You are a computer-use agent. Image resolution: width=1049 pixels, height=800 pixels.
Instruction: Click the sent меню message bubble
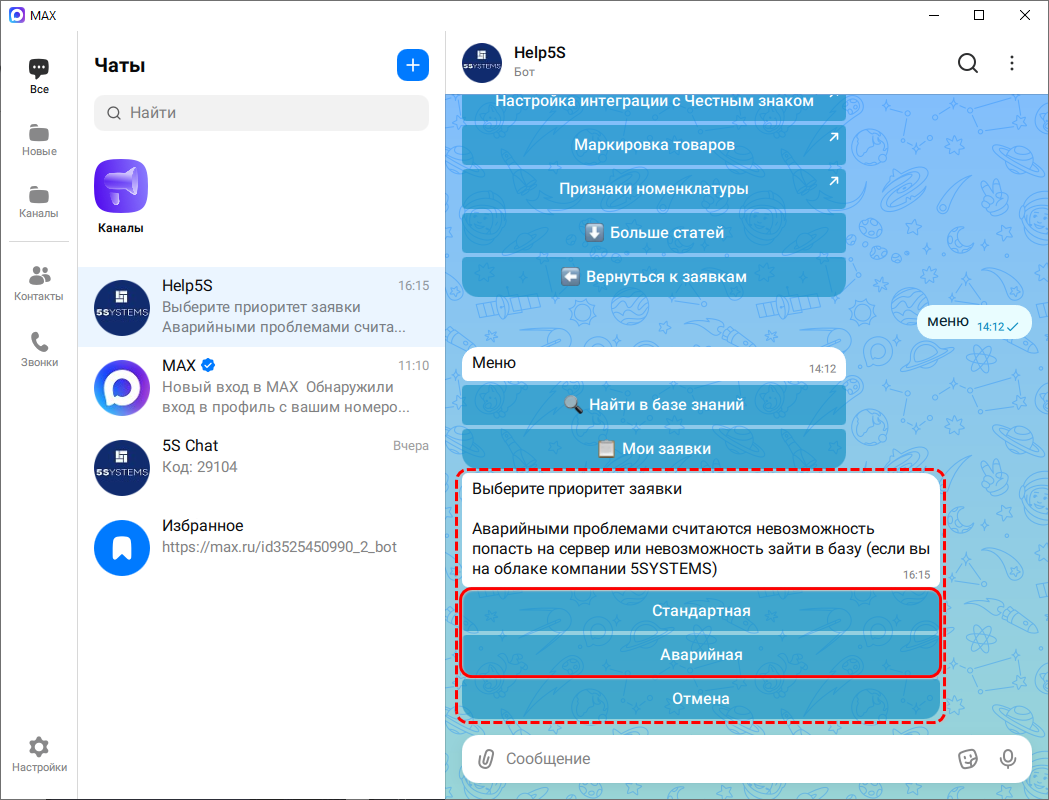974,322
